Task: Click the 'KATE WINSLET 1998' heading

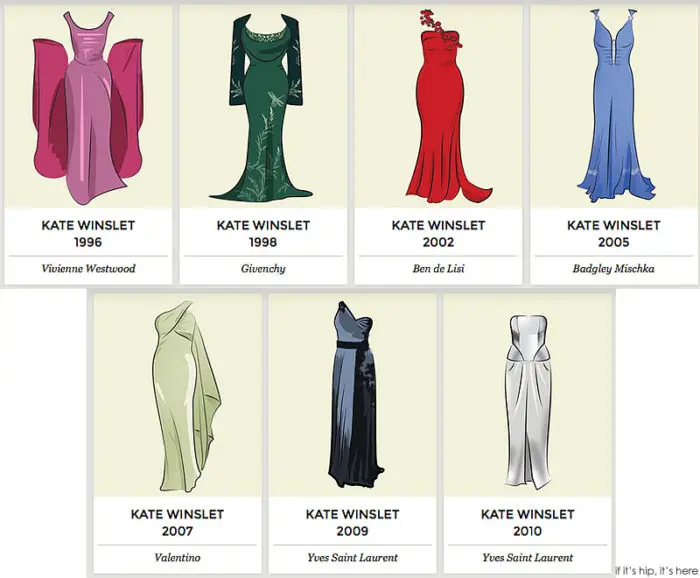Action: [263, 233]
